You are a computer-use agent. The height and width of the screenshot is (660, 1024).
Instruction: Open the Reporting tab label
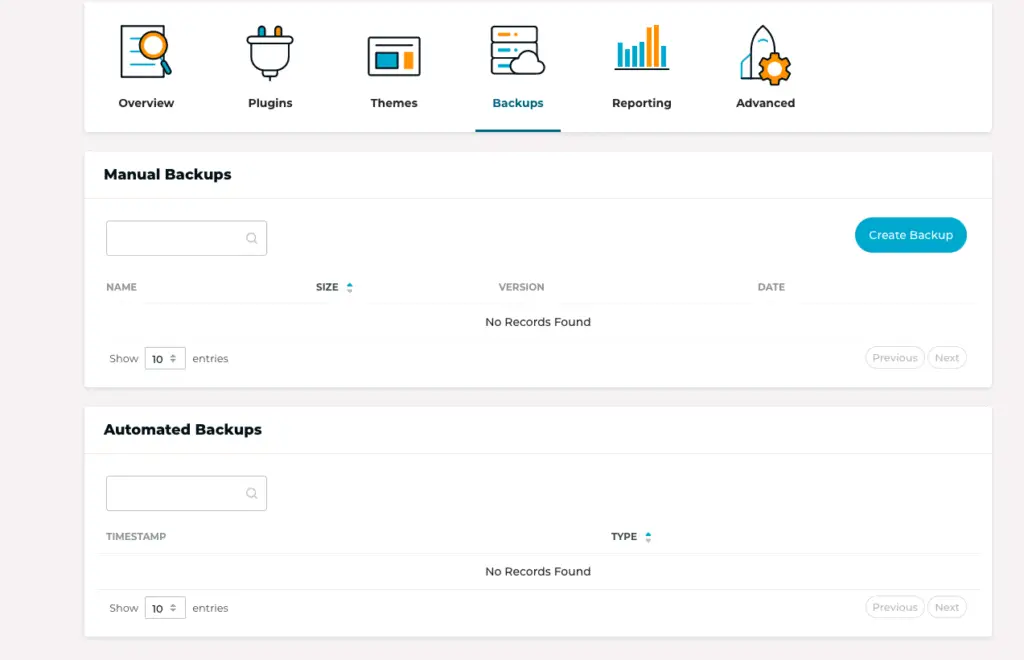(641, 103)
